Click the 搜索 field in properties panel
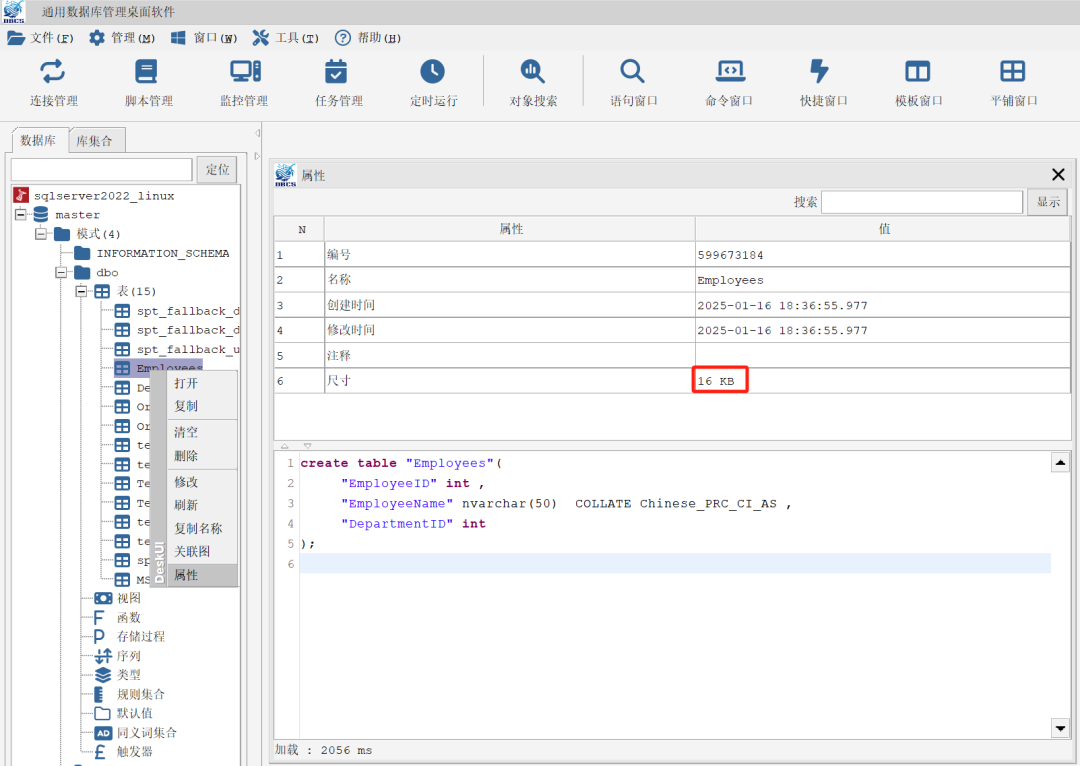This screenshot has height=766, width=1080. point(921,202)
